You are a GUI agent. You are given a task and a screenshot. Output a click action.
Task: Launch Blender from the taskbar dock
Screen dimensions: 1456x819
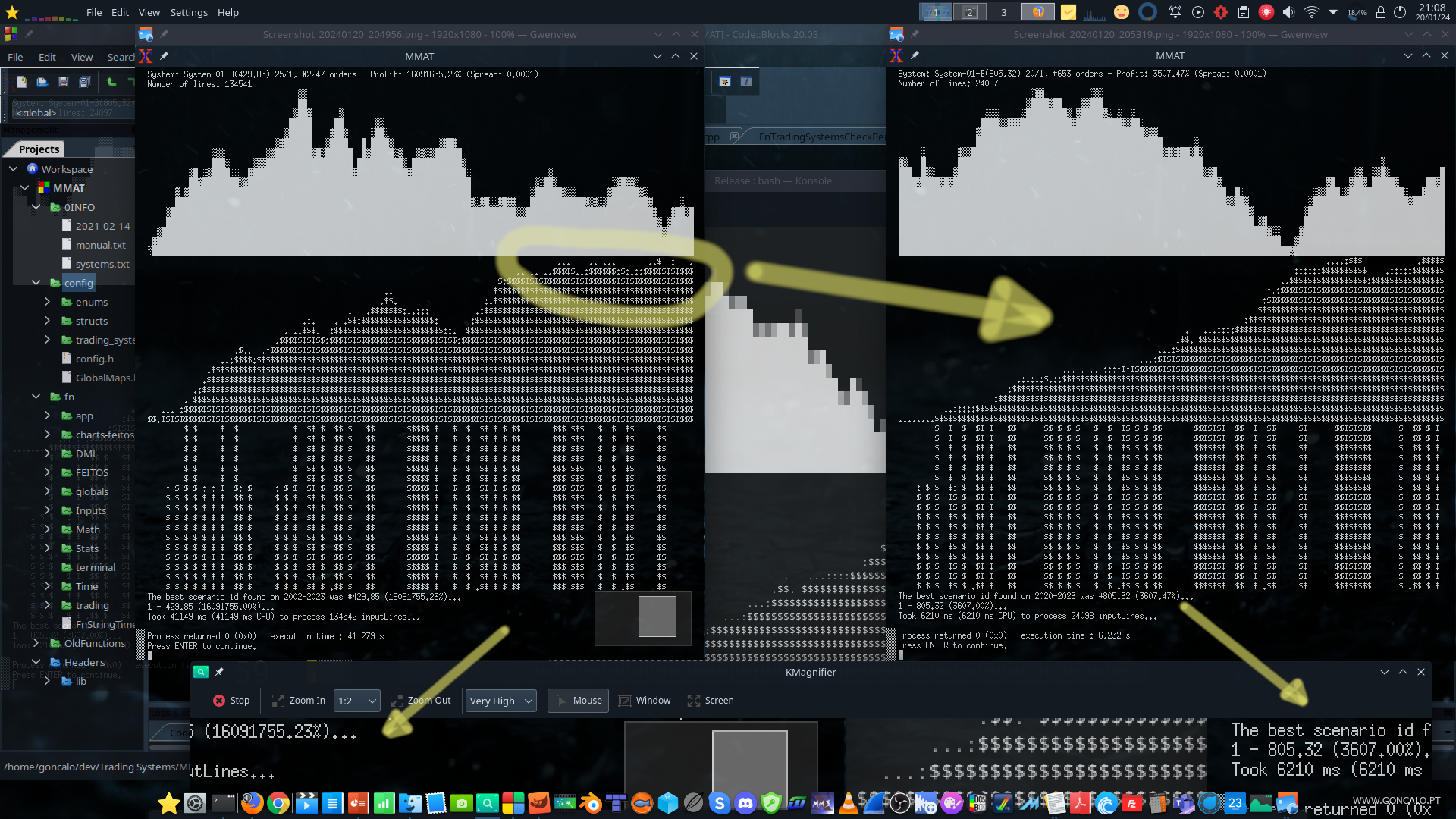pyautogui.click(x=591, y=803)
